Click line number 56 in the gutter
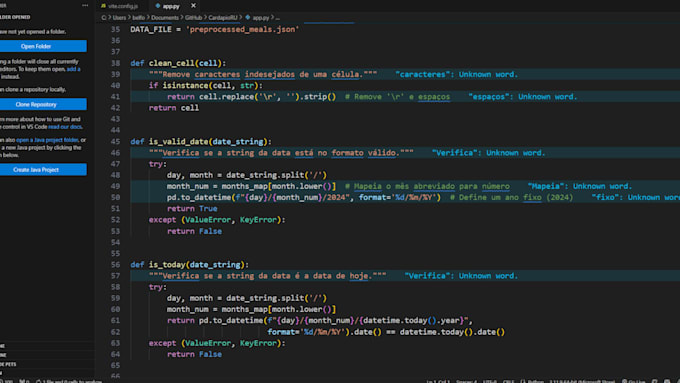Screen dimensions: 680x383 [115, 265]
